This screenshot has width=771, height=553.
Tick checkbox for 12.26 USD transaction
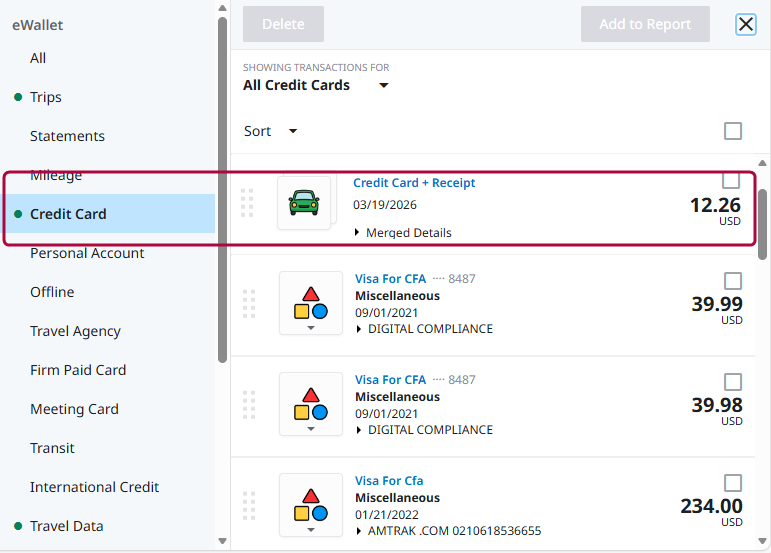731,180
